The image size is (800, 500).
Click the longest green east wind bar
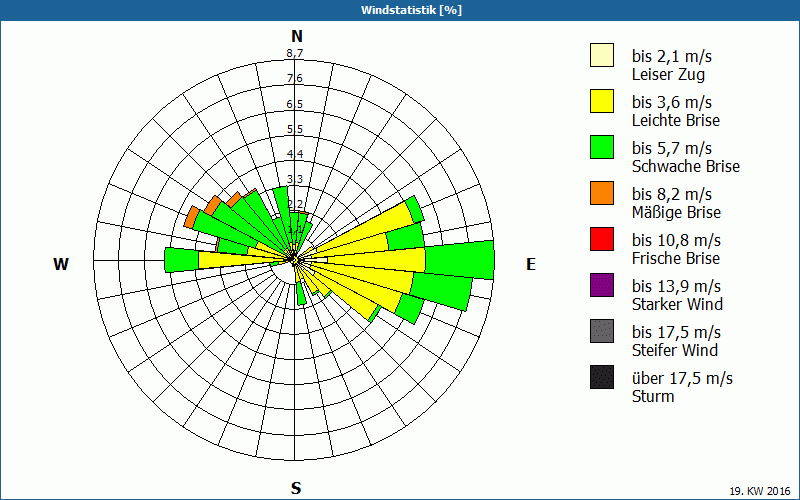tap(459, 260)
